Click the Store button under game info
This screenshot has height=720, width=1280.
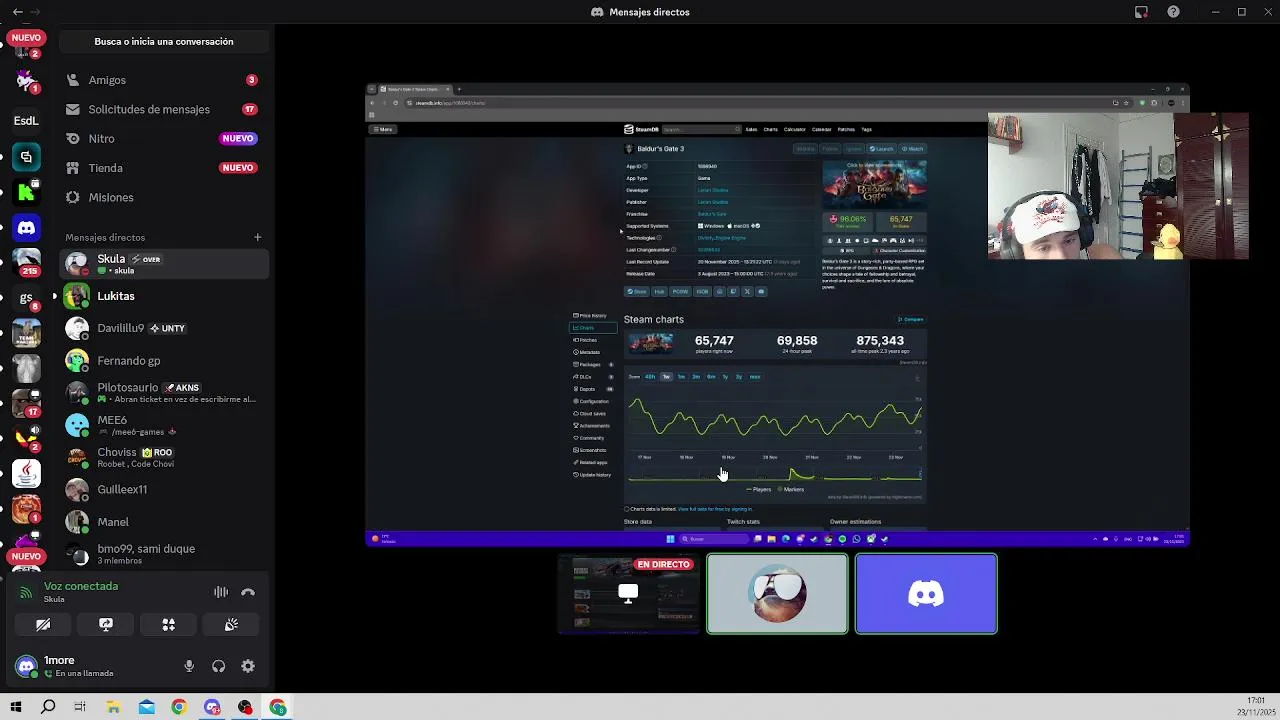pos(636,292)
